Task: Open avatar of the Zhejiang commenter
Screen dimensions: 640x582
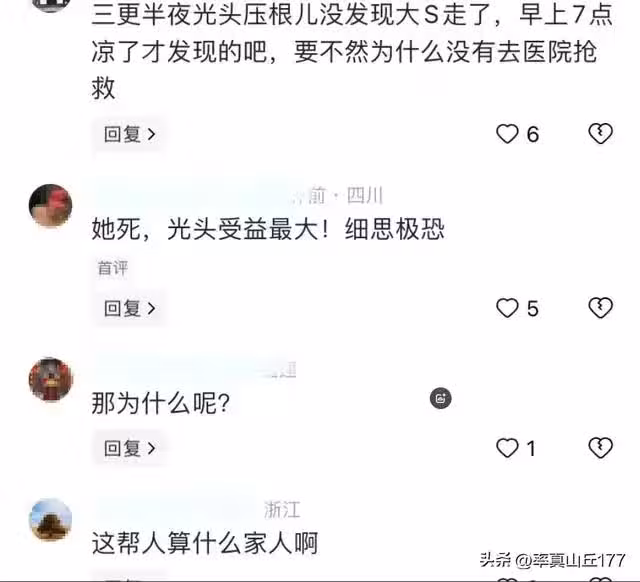Action: tap(51, 520)
